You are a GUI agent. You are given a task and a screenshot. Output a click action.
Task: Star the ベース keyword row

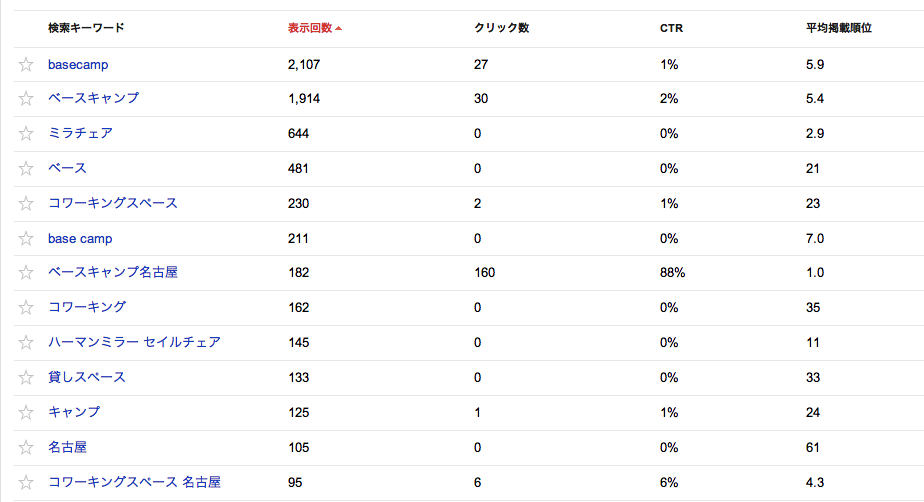point(26,169)
